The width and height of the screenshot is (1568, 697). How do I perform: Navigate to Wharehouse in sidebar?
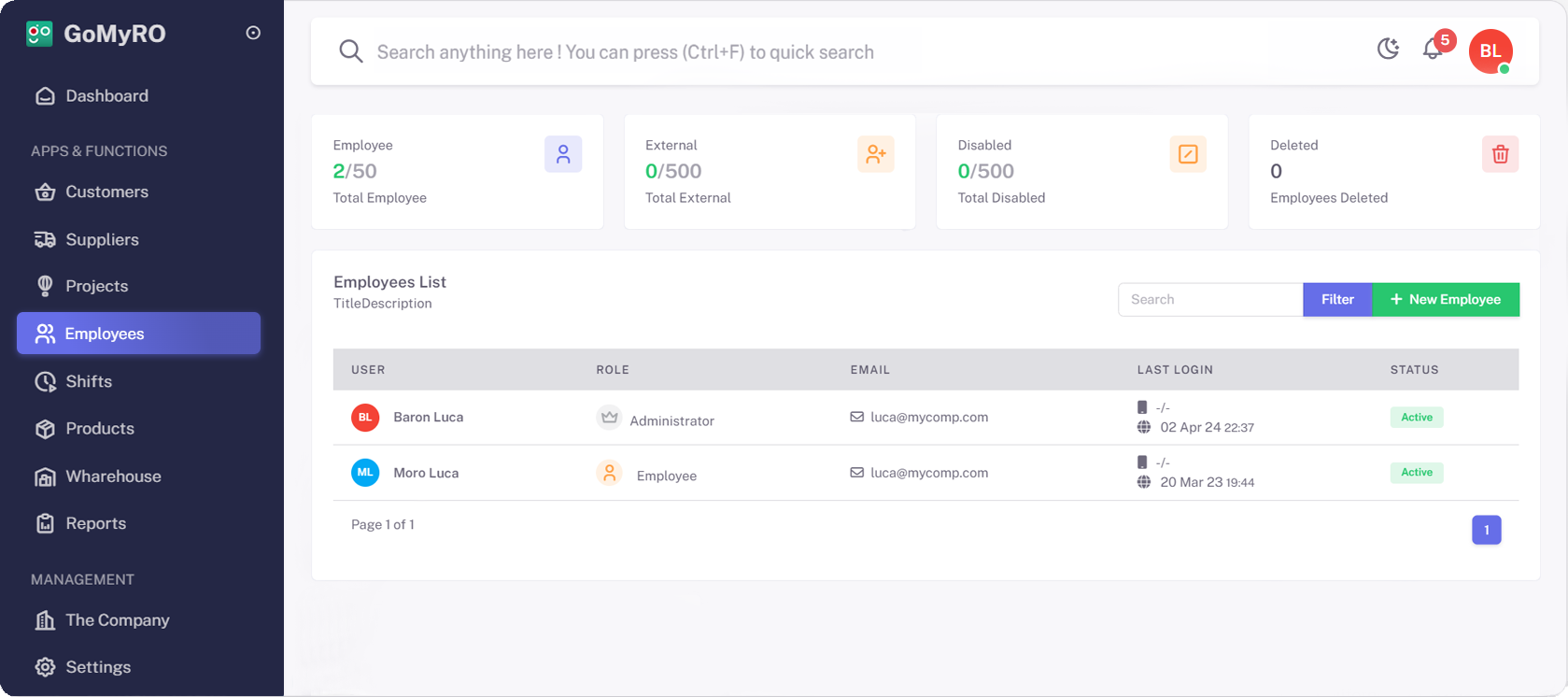(x=113, y=477)
